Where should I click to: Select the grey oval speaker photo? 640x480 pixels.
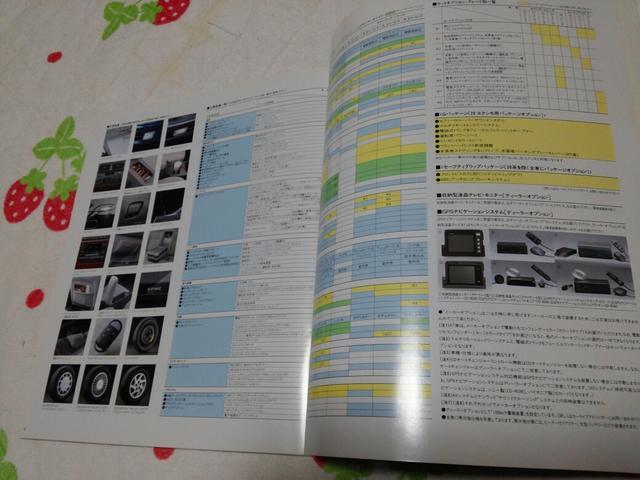[134, 209]
